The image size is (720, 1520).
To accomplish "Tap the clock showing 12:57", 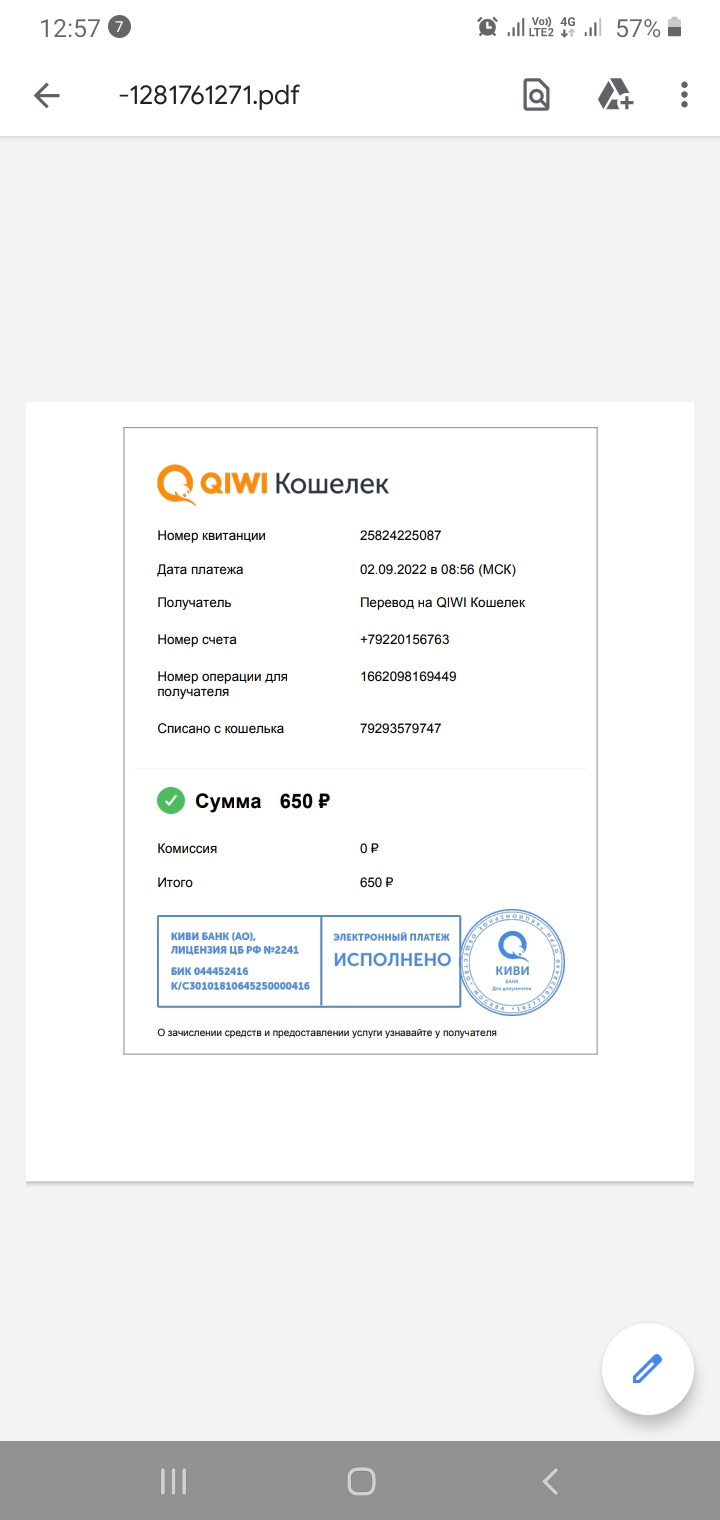I will [70, 28].
